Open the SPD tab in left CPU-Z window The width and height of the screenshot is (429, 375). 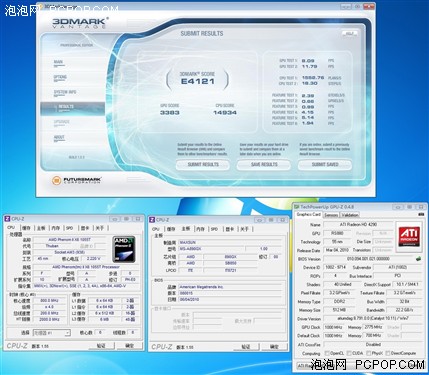[x=69, y=228]
